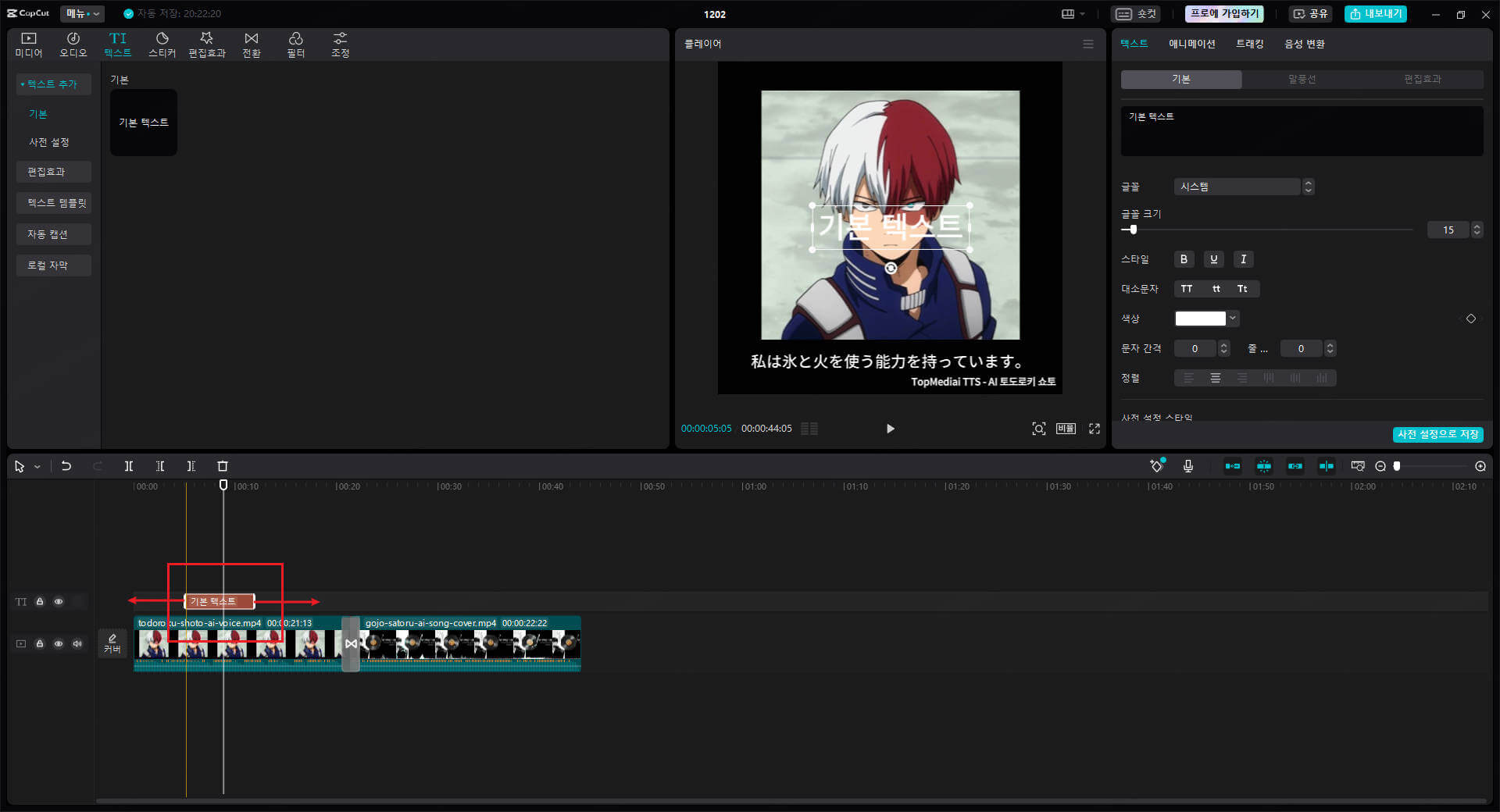Toggle linkage button in timeline toolbar
1500x812 pixels.
tap(1295, 466)
